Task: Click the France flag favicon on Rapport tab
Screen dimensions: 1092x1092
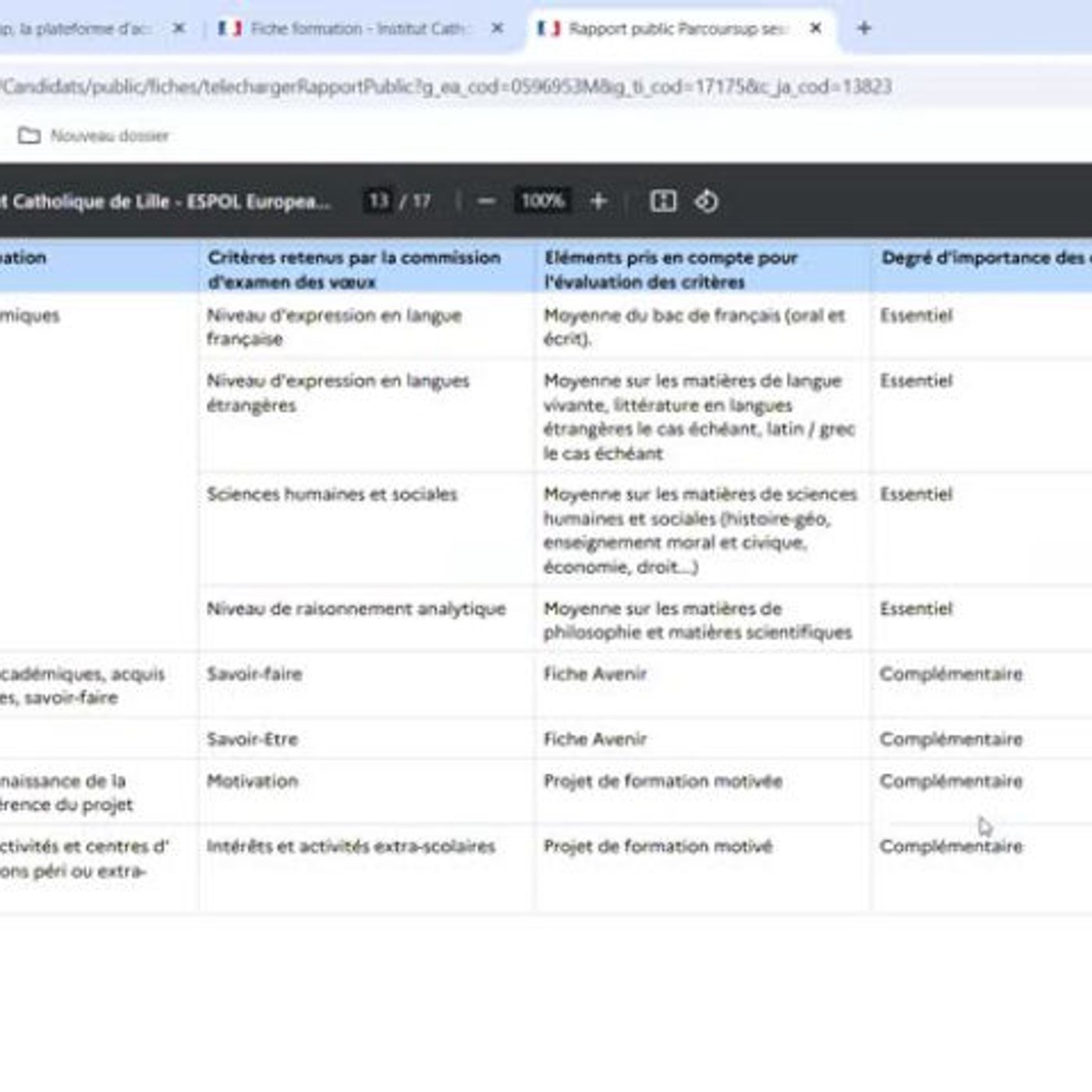Action: (x=548, y=29)
